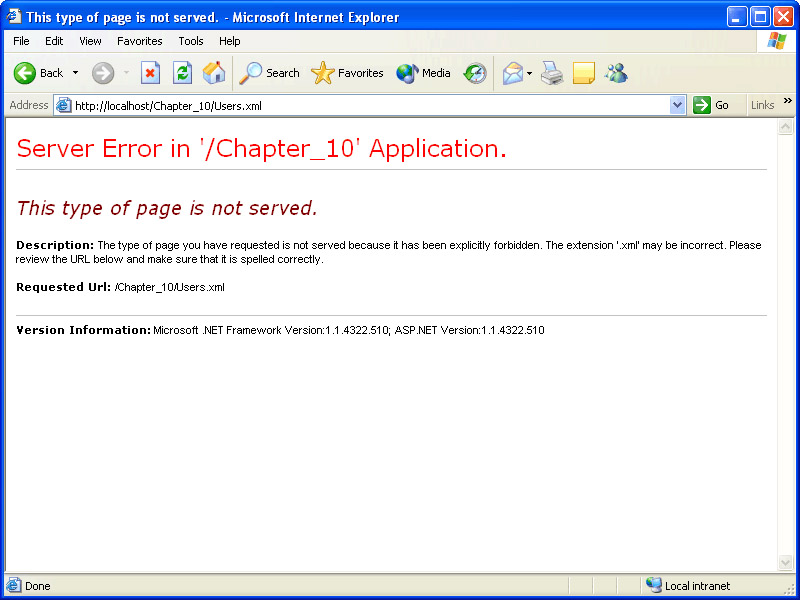The width and height of the screenshot is (800, 600).
Task: Expand the Back button history dropdown arrow
Action: pos(75,73)
